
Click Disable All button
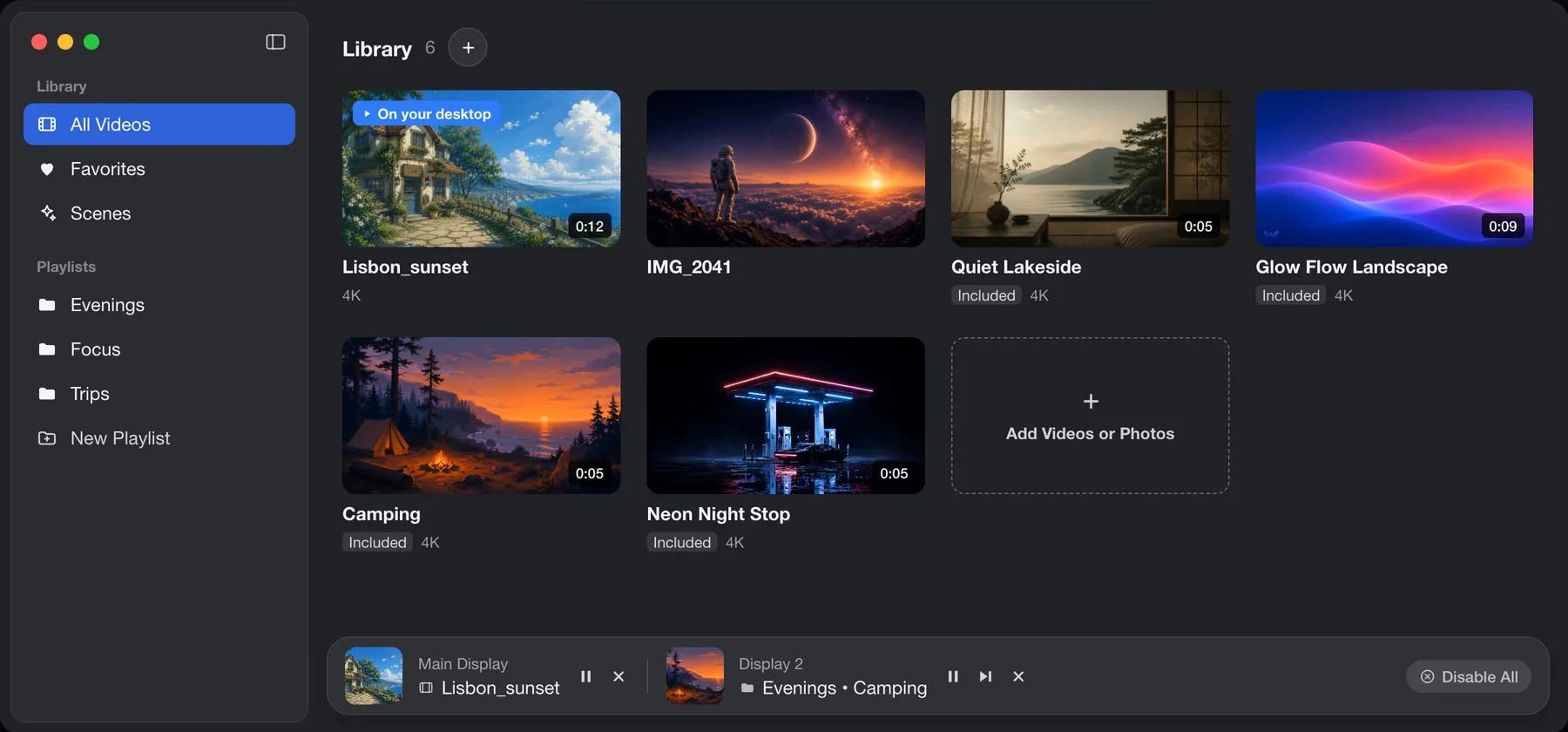1469,677
